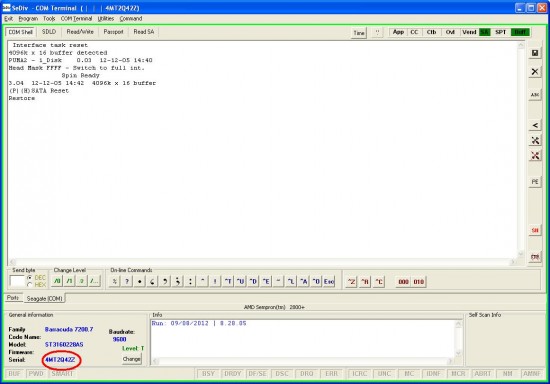Send the ^T on-line command
Viewport: 550px width, 384px height.
click(228, 281)
